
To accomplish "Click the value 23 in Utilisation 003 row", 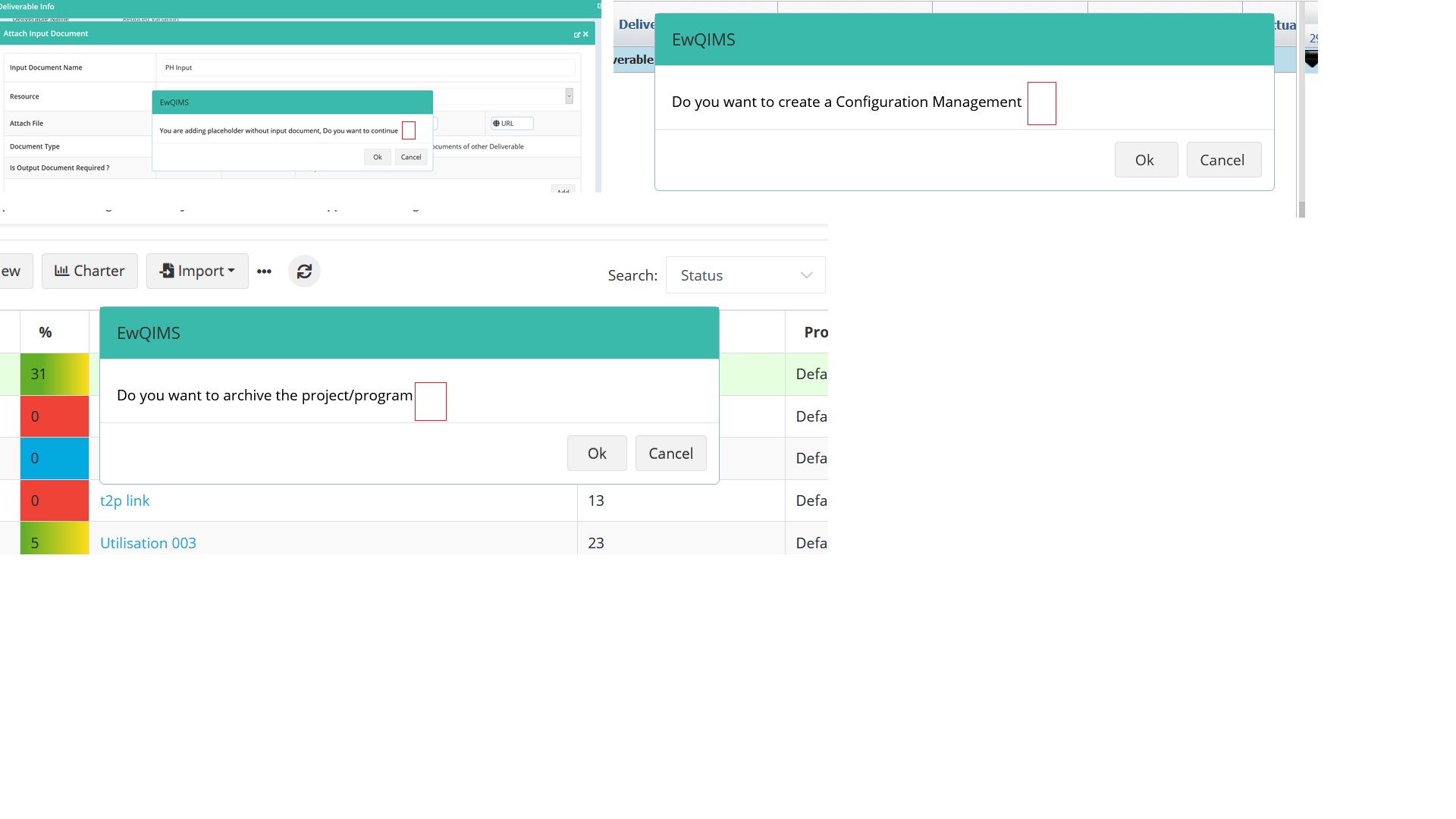I will pos(596,543).
